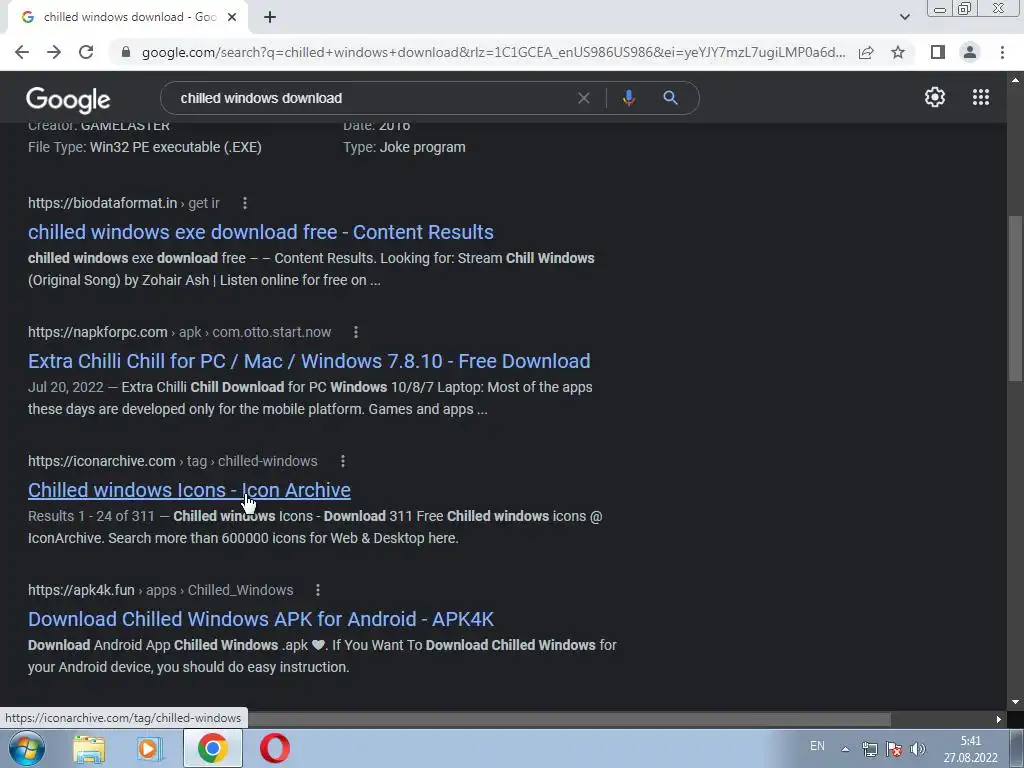Select the 'chilled windows download' tab
The height and width of the screenshot is (768, 1024).
pyautogui.click(x=127, y=18)
